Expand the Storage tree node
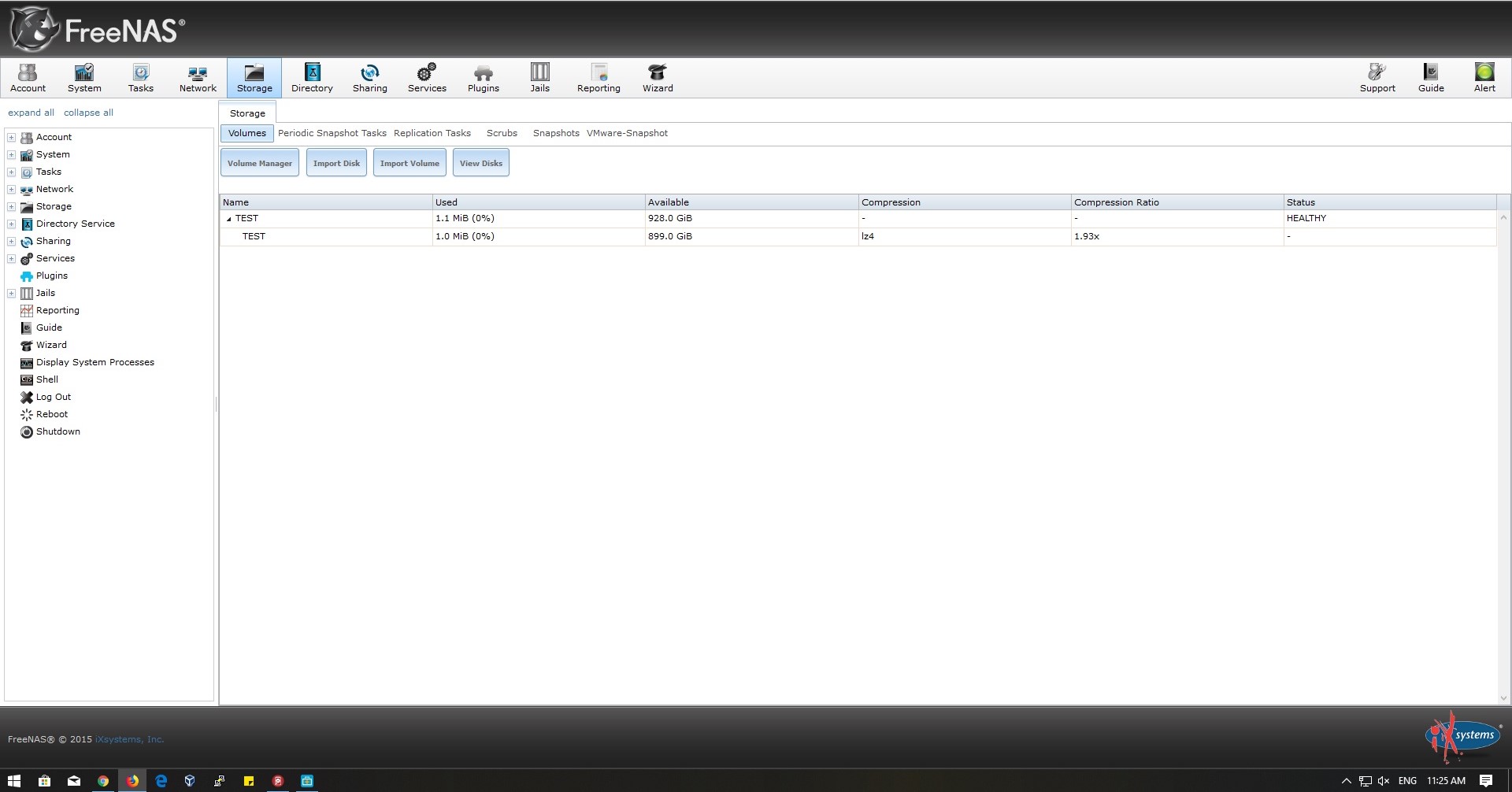The height and width of the screenshot is (792, 1512). [12, 206]
